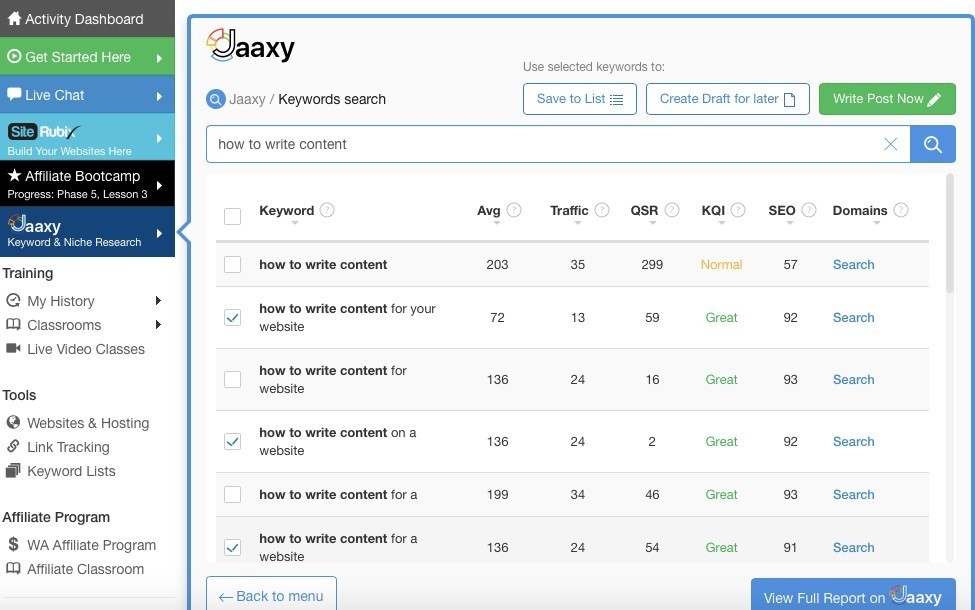
Task: Click My History clock icon
Action: (x=13, y=300)
